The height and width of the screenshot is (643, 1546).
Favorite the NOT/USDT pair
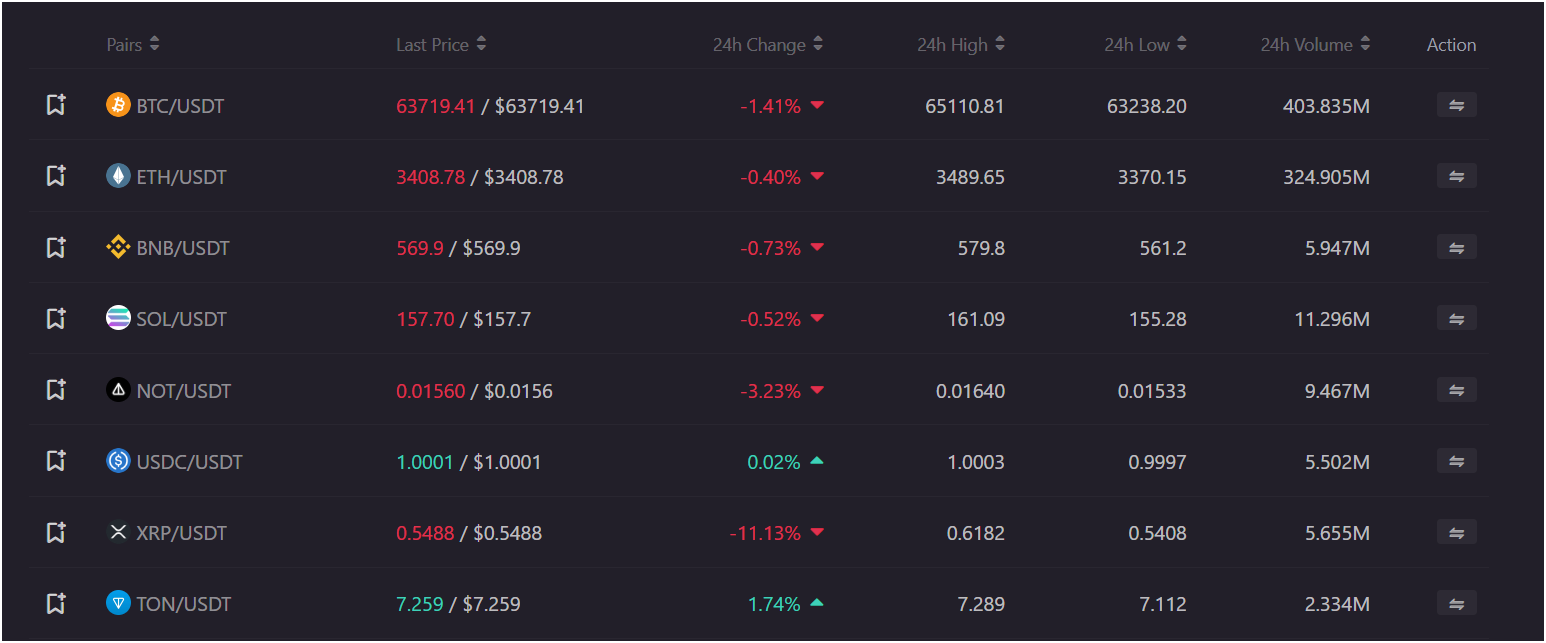pyautogui.click(x=56, y=390)
